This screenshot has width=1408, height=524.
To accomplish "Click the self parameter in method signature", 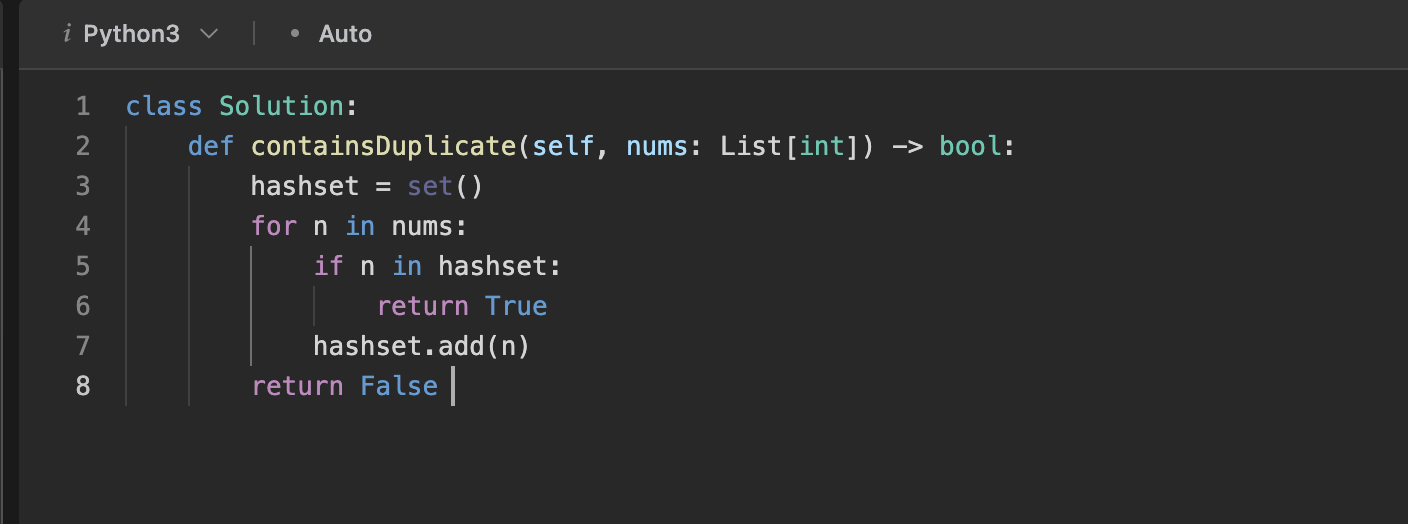I will pos(563,147).
